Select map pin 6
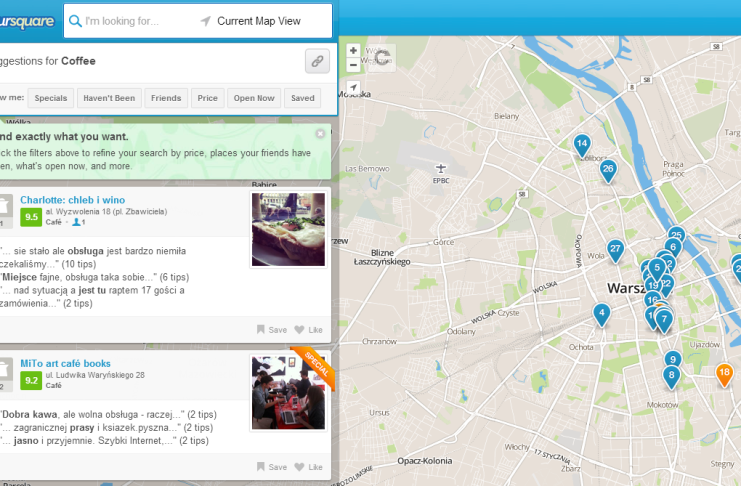 [673, 247]
